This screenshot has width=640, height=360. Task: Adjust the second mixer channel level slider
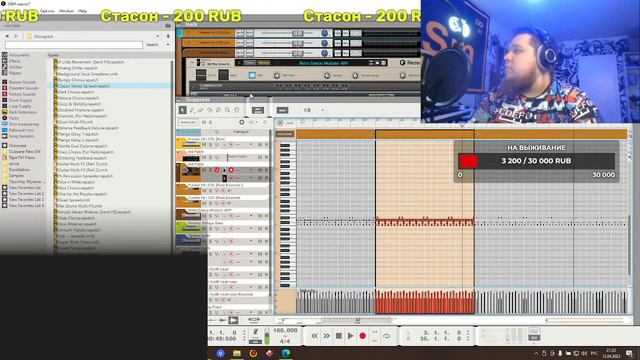tap(297, 43)
